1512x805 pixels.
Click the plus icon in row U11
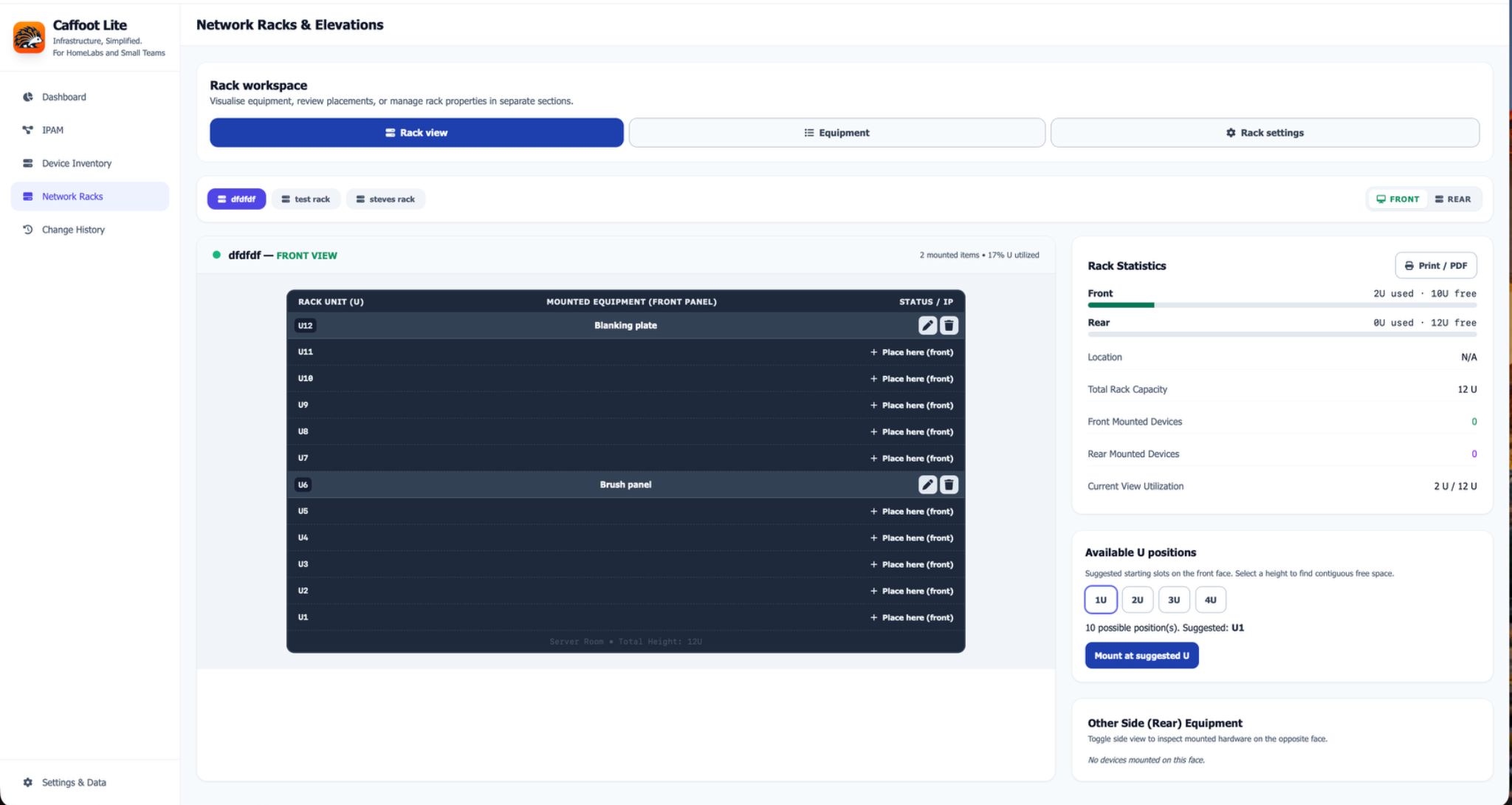(873, 352)
